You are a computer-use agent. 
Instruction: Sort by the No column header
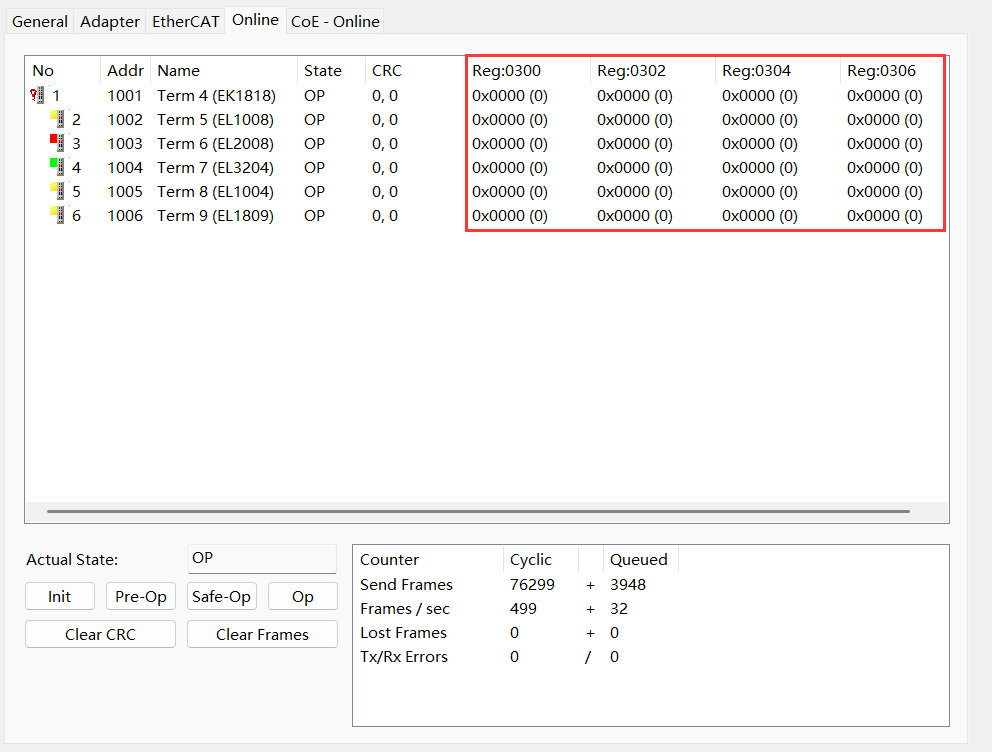pyautogui.click(x=63, y=71)
